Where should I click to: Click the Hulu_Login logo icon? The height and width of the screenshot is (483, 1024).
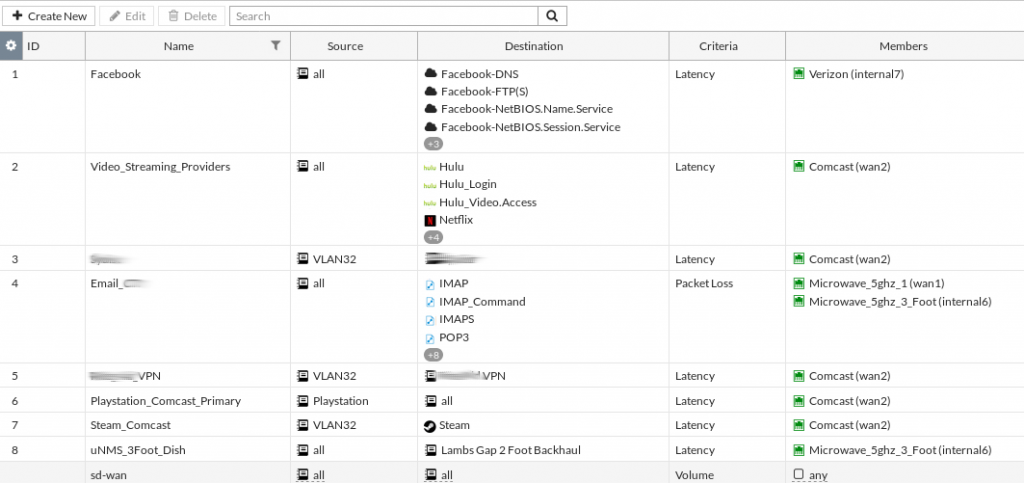(430, 185)
